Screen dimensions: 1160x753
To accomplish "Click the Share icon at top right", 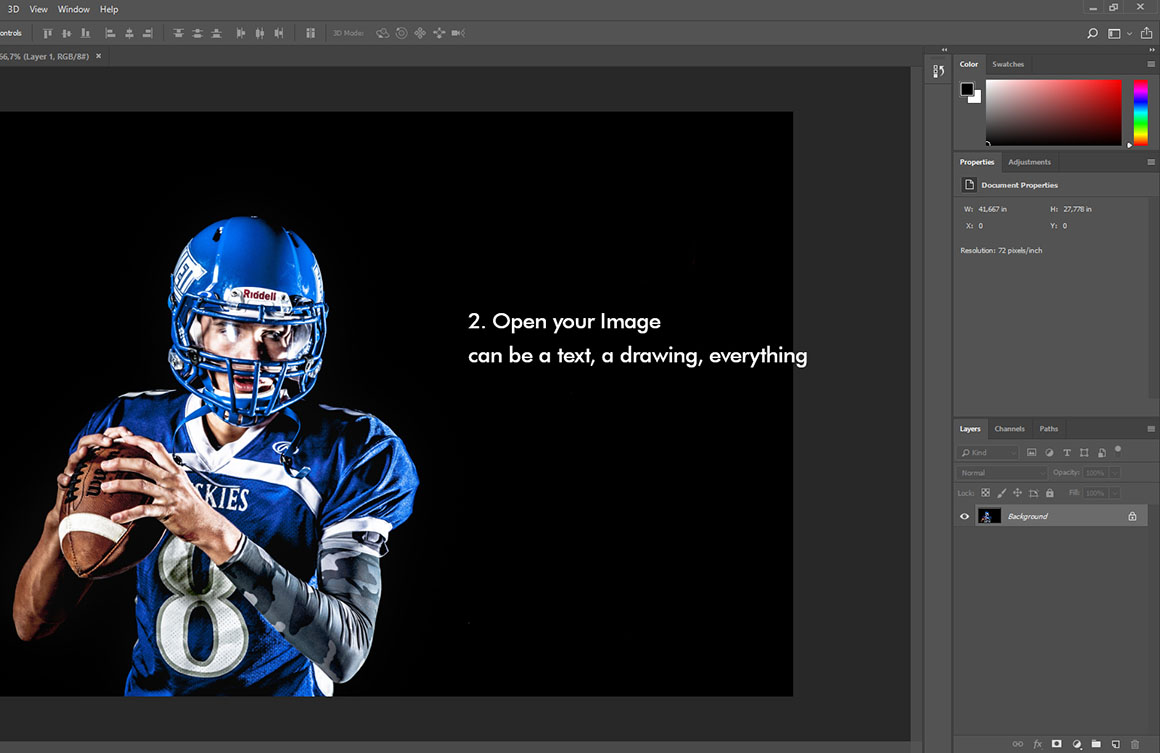I will tap(1146, 33).
